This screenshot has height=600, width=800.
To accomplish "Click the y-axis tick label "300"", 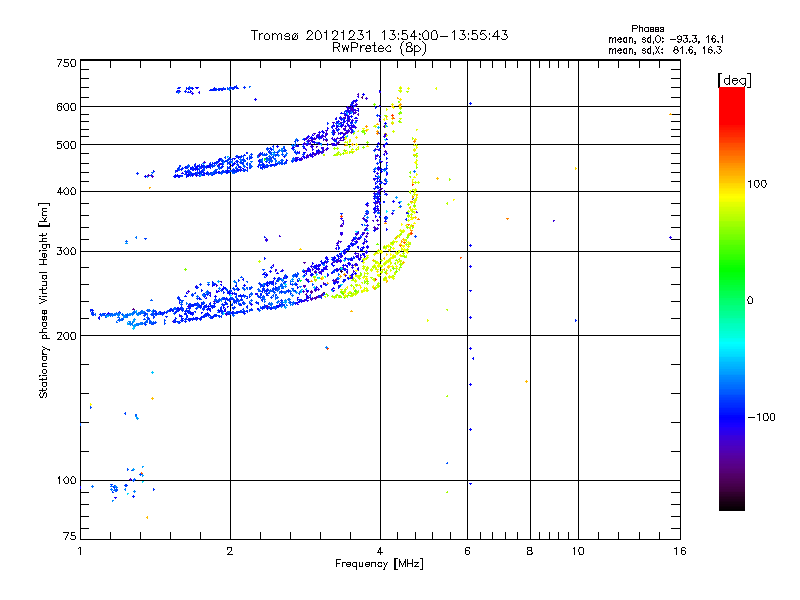I will click(67, 252).
